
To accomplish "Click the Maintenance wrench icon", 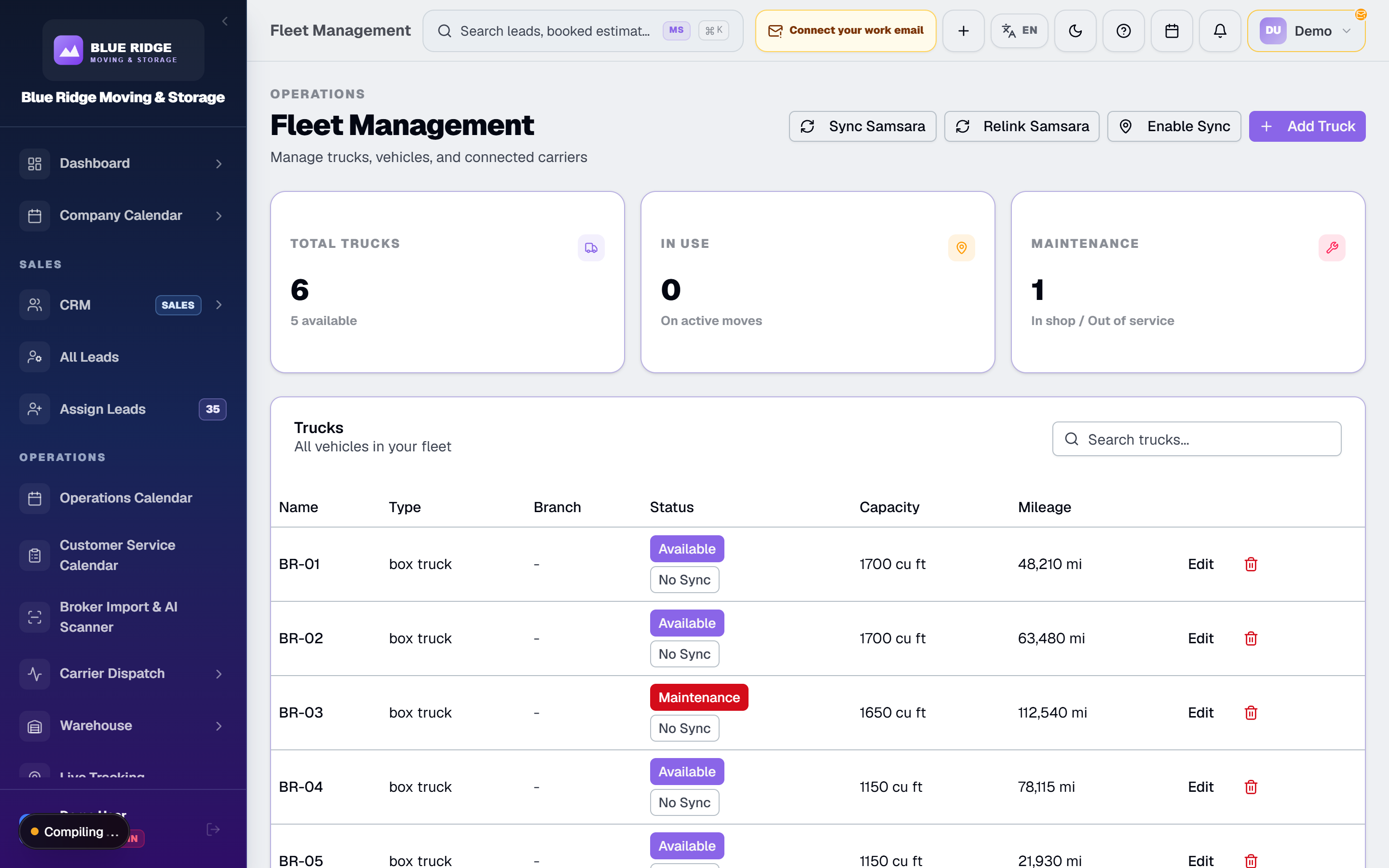I will point(1332,248).
